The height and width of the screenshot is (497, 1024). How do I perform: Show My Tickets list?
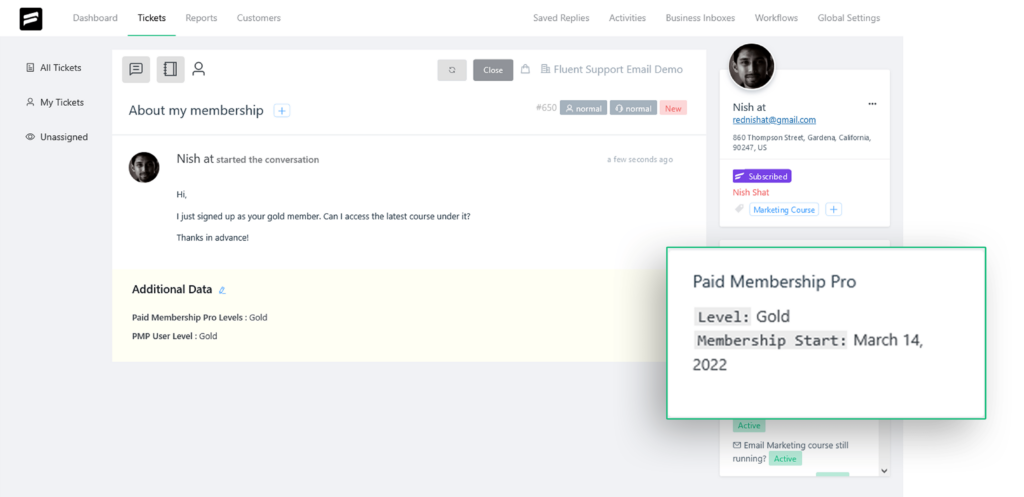(x=62, y=102)
